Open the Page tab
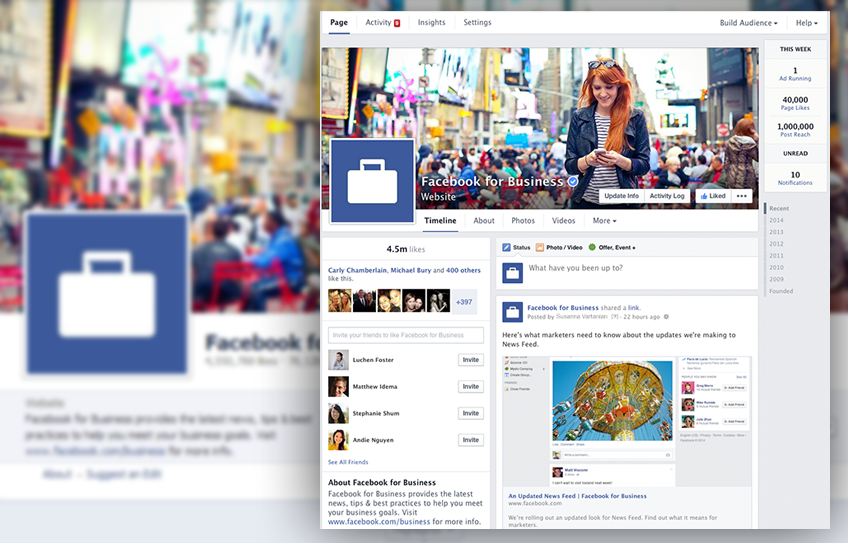 click(x=339, y=22)
